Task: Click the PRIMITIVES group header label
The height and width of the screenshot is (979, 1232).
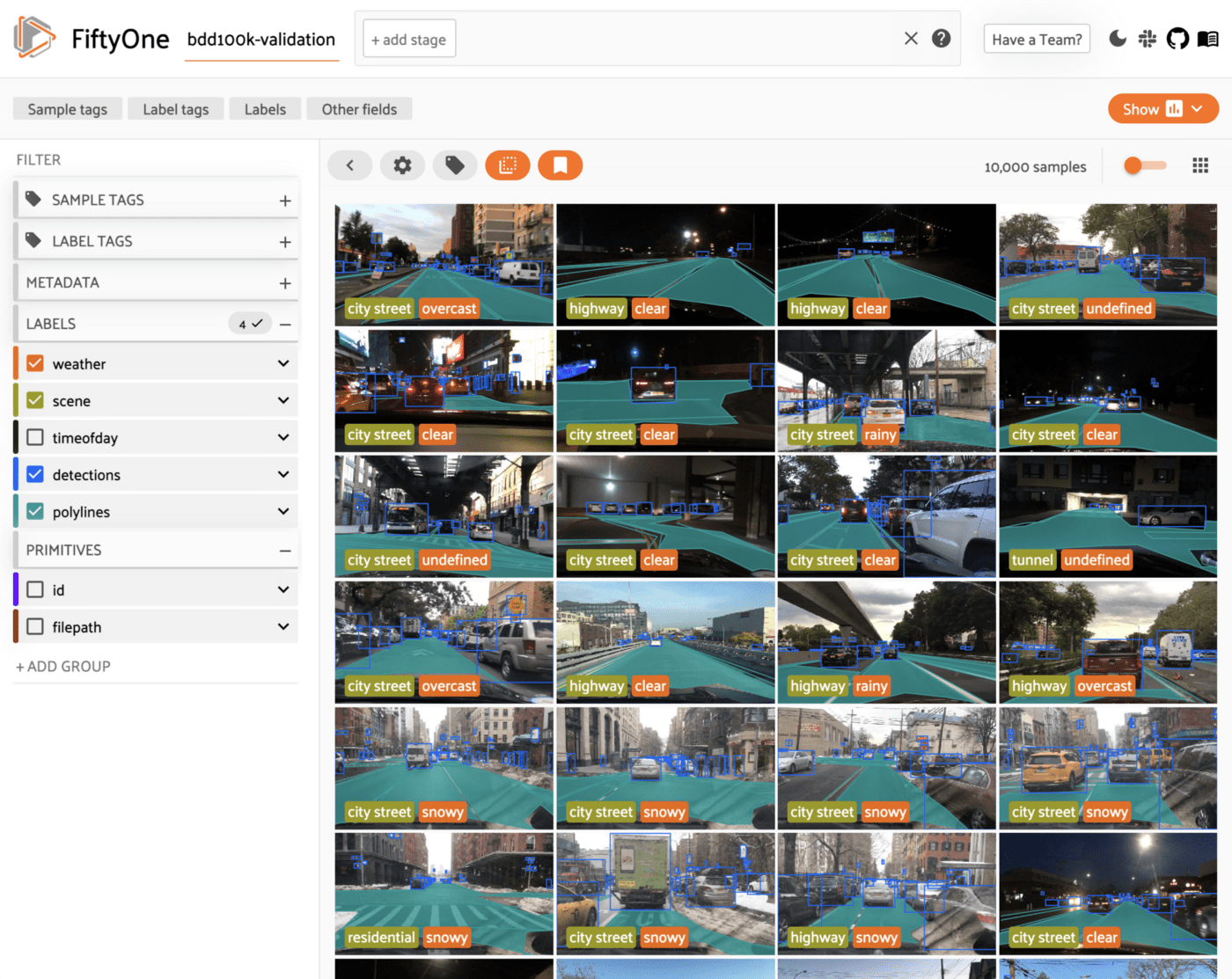Action: 63,550
